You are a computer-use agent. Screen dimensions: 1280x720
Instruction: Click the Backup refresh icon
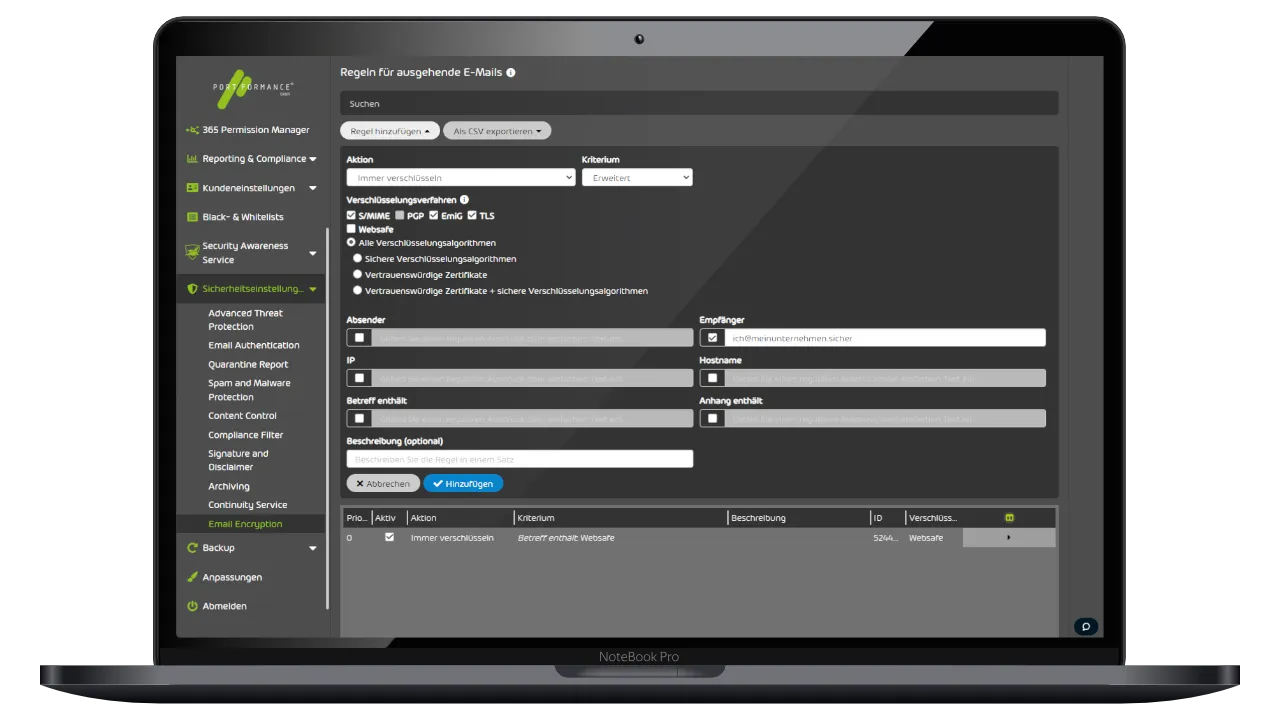click(192, 548)
